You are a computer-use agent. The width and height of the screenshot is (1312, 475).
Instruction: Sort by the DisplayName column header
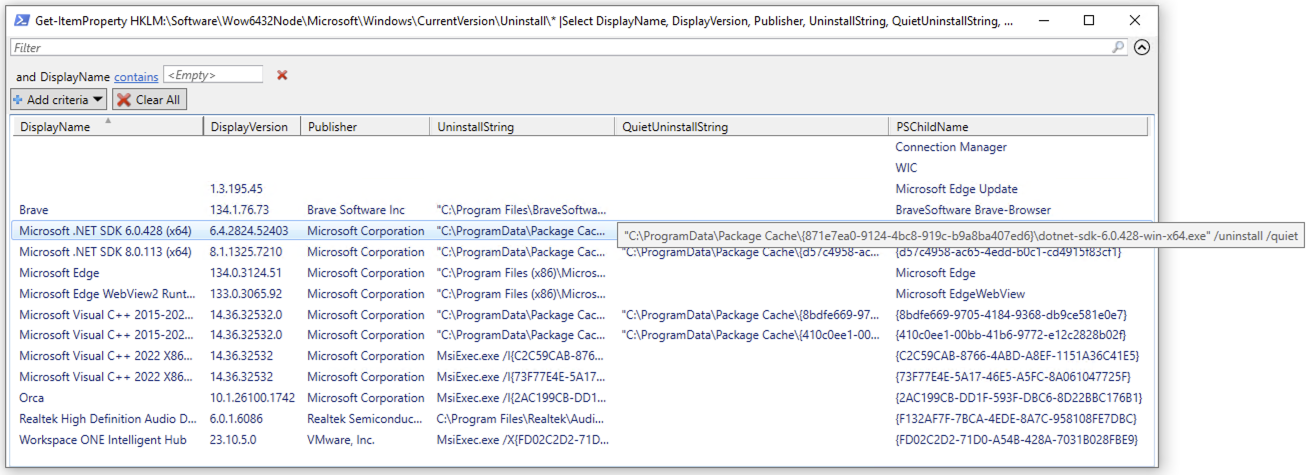(55, 127)
